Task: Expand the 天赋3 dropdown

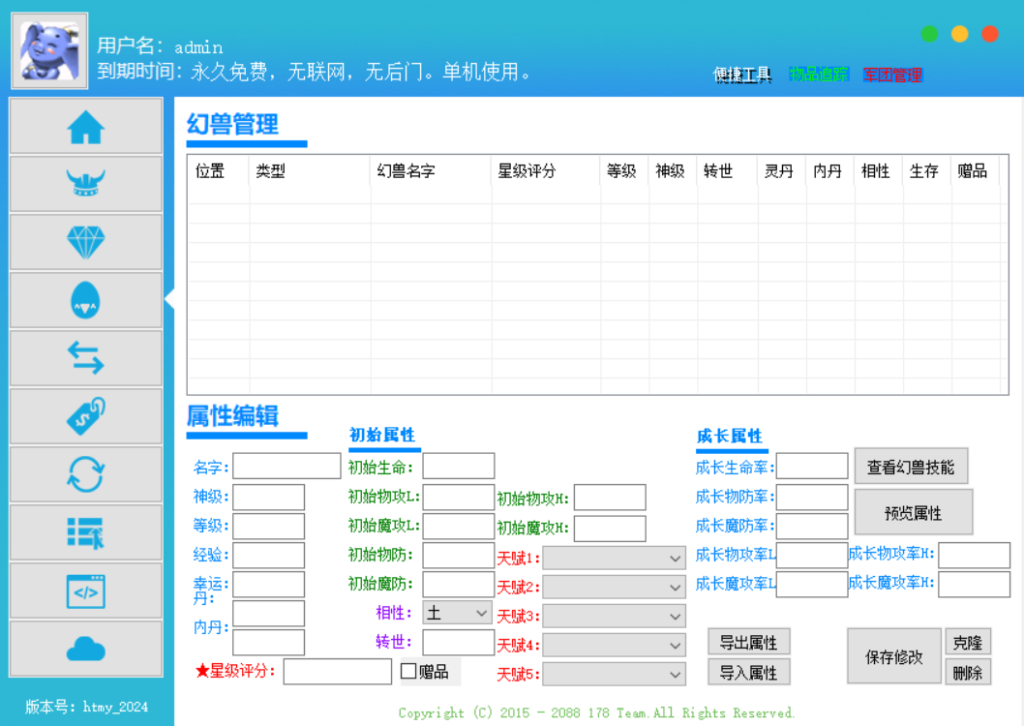Action: (614, 616)
